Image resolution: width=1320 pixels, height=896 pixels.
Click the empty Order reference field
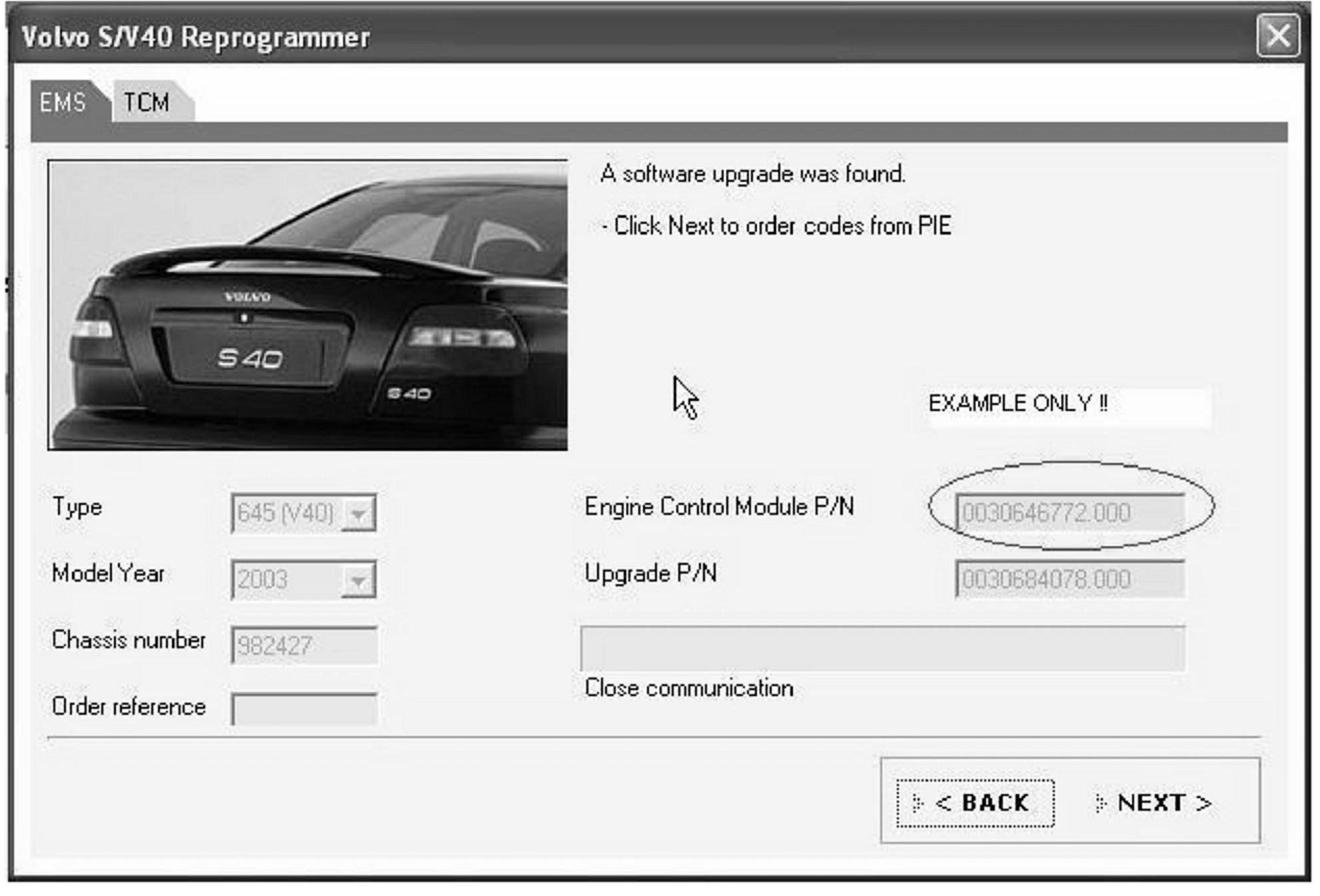click(304, 709)
